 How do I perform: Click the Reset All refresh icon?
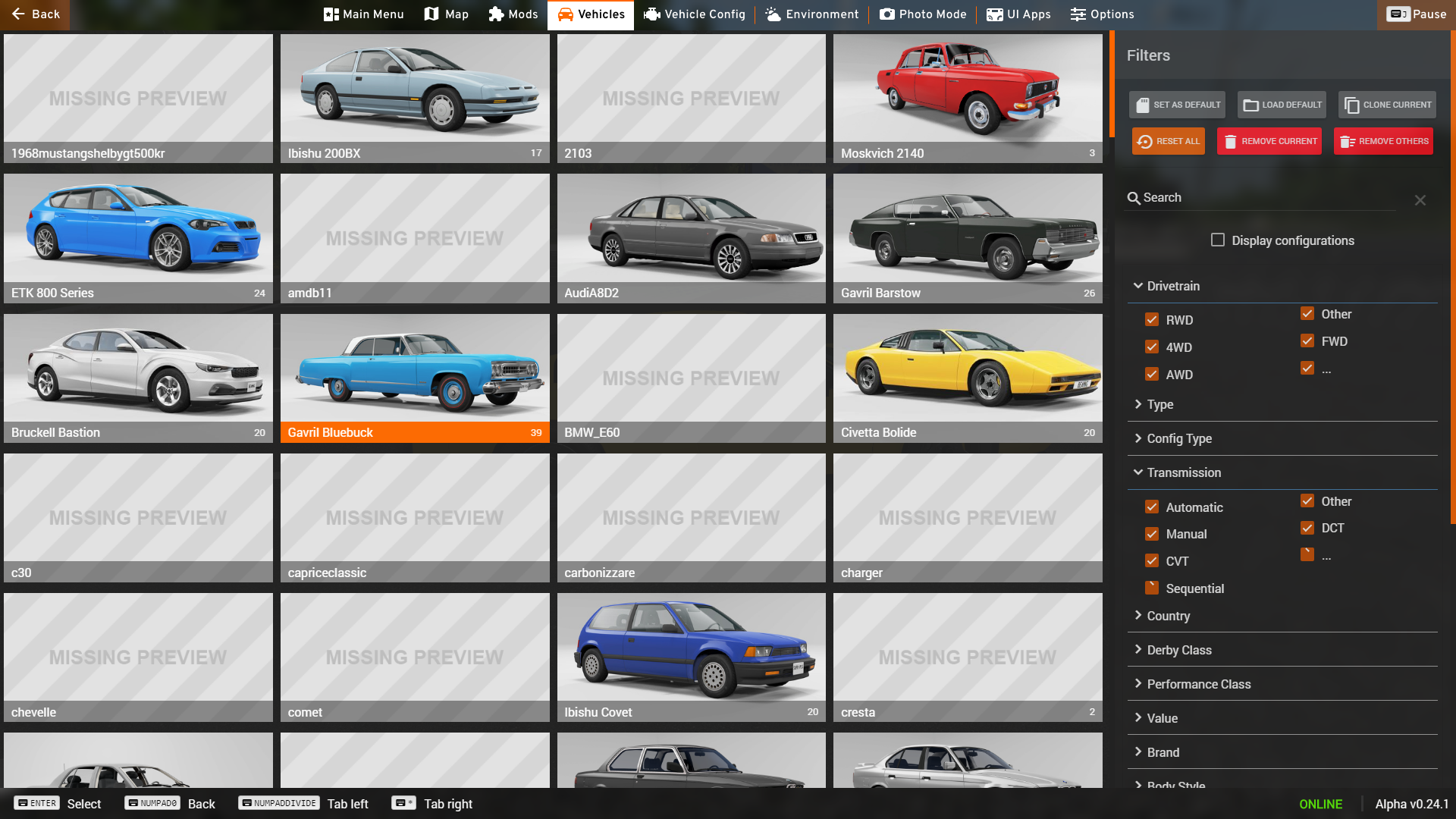click(x=1145, y=141)
